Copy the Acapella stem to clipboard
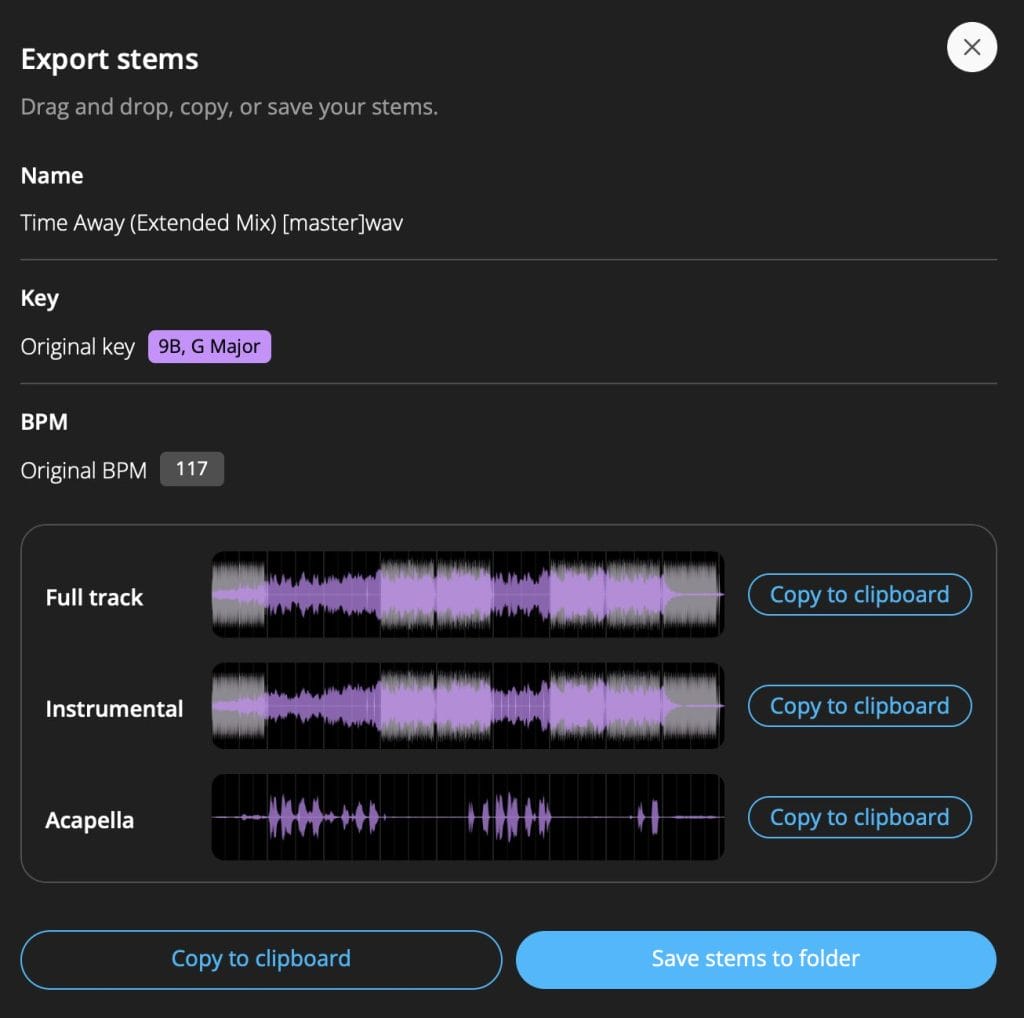The width and height of the screenshot is (1024, 1018). tap(859, 817)
